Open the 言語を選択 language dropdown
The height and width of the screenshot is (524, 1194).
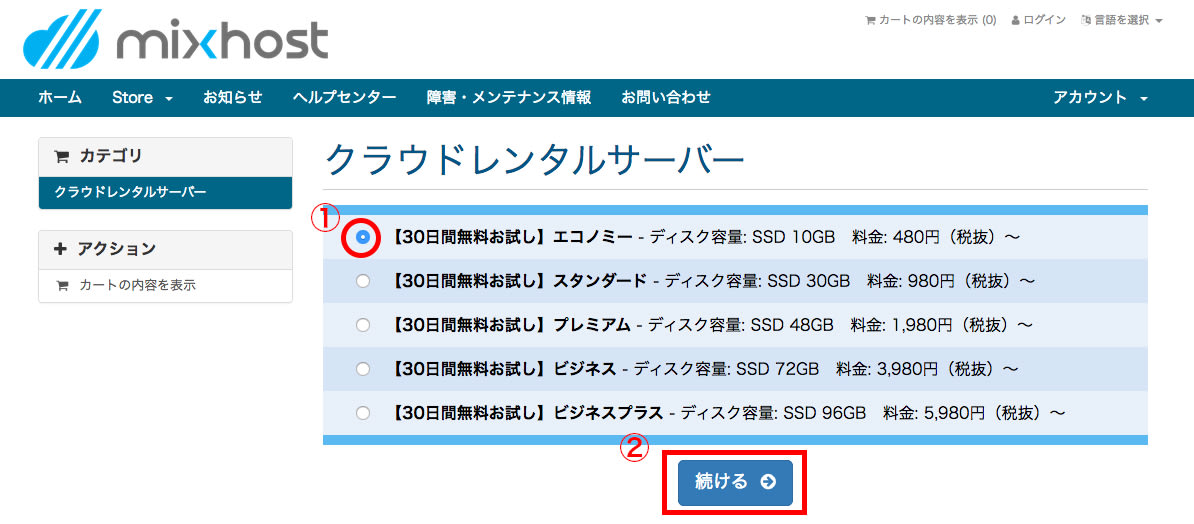click(x=1122, y=21)
